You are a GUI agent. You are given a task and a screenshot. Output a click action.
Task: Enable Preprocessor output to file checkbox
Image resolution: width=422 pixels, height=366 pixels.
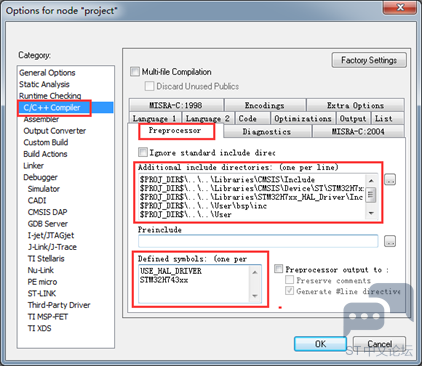coord(278,269)
